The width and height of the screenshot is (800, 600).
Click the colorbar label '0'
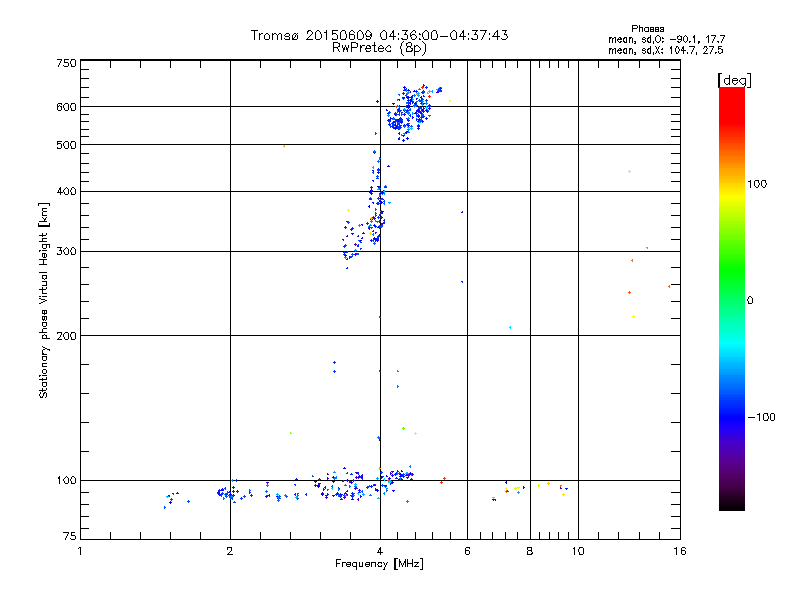click(750, 301)
